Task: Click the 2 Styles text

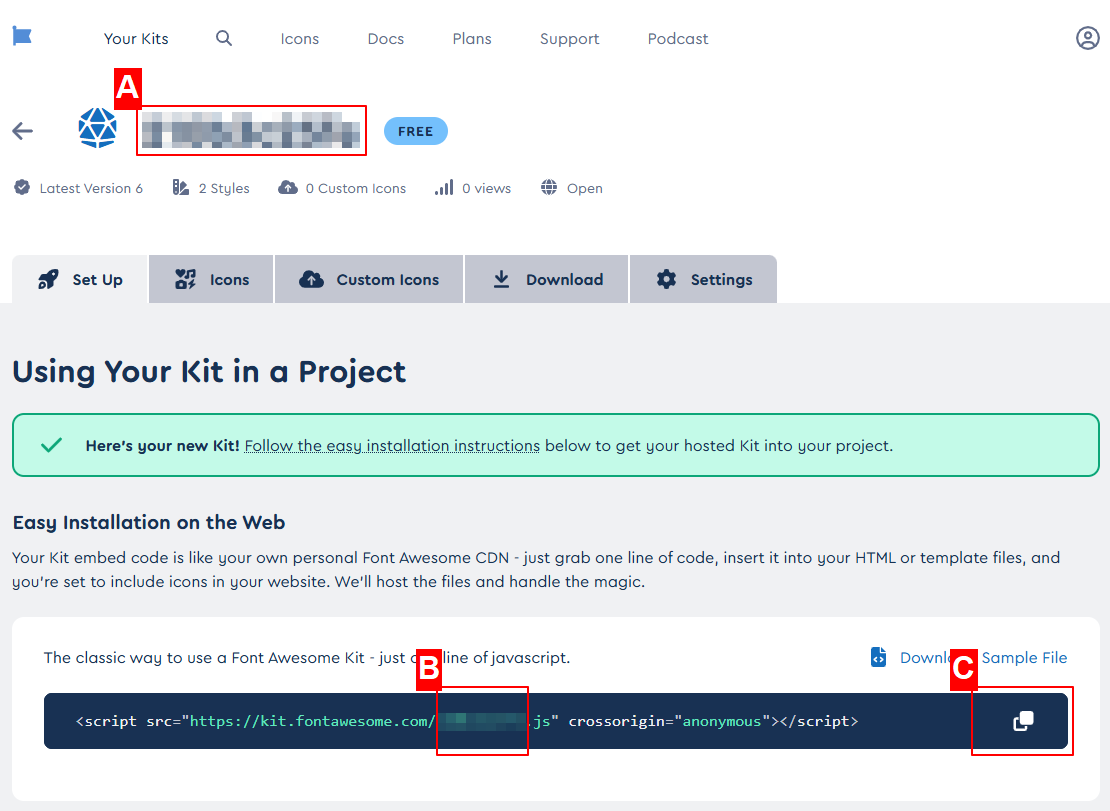Action: point(224,188)
